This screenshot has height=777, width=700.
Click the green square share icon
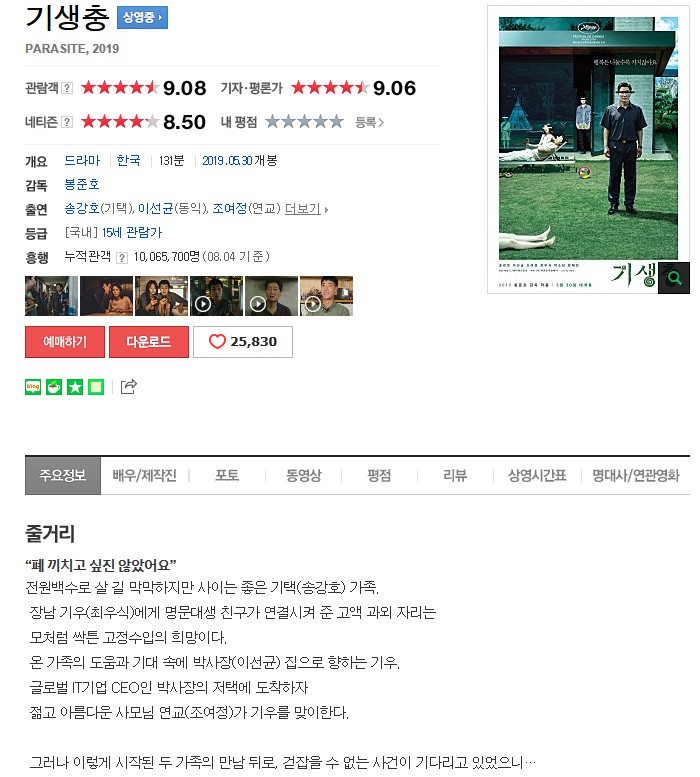coord(96,387)
